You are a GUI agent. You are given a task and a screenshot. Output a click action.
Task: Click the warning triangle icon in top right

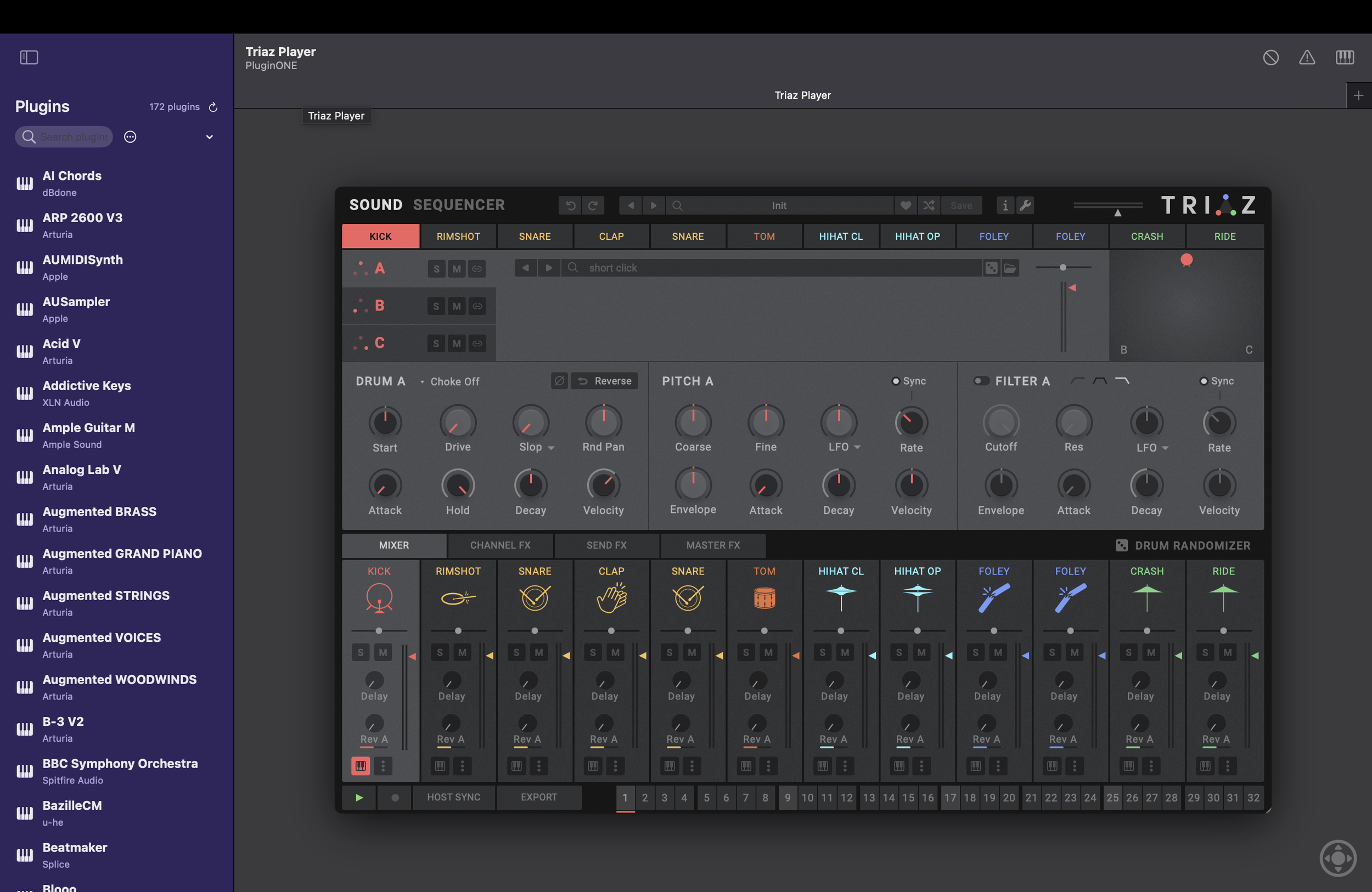(1307, 57)
